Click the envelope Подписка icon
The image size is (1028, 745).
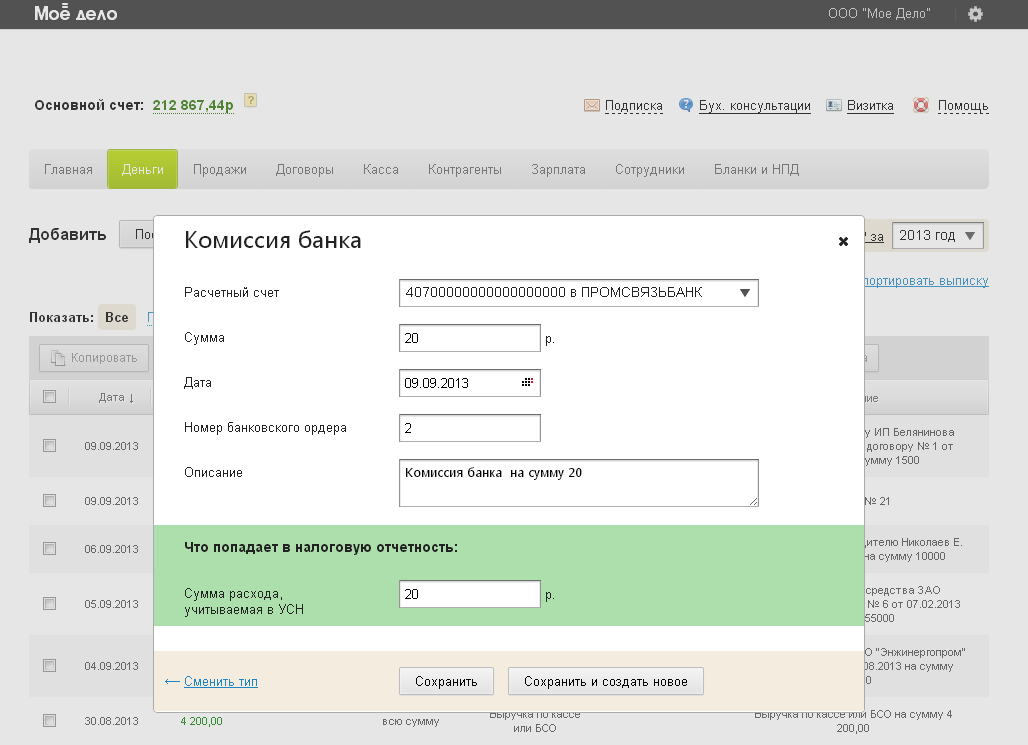[591, 105]
